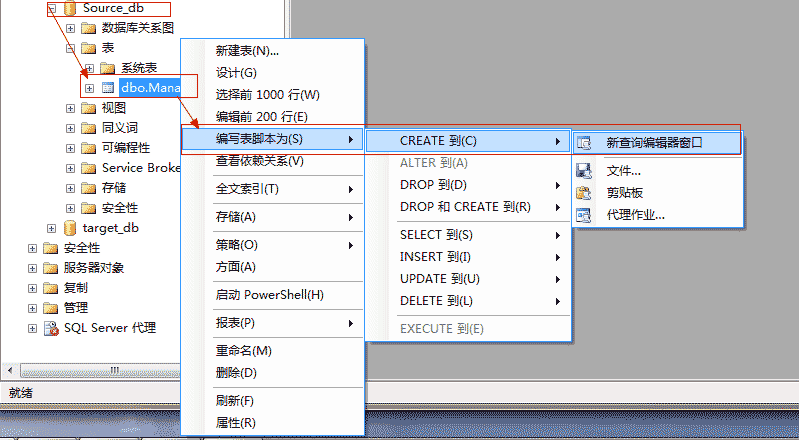Open 编写表脚本为(S) submenu
The image size is (799, 440).
[x=273, y=139]
